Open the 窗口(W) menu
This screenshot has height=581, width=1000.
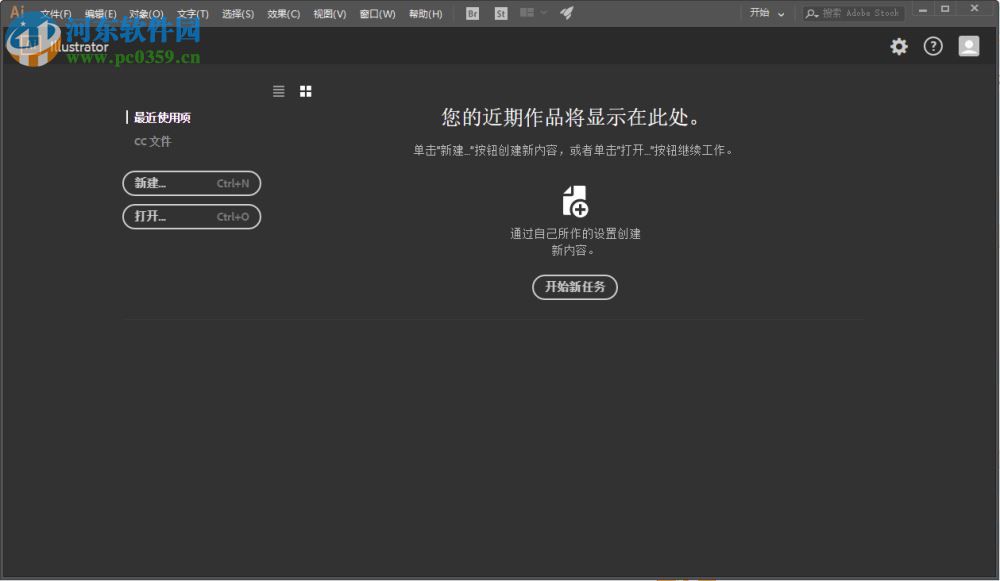point(377,13)
